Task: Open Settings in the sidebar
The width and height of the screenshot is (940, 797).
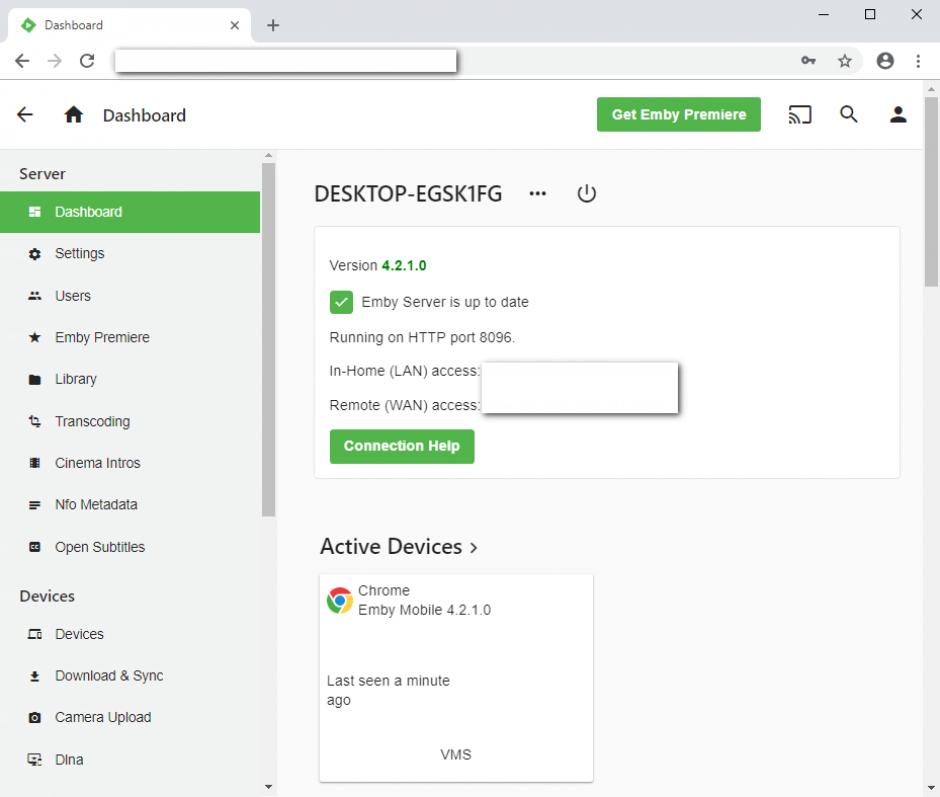Action: pos(130,254)
